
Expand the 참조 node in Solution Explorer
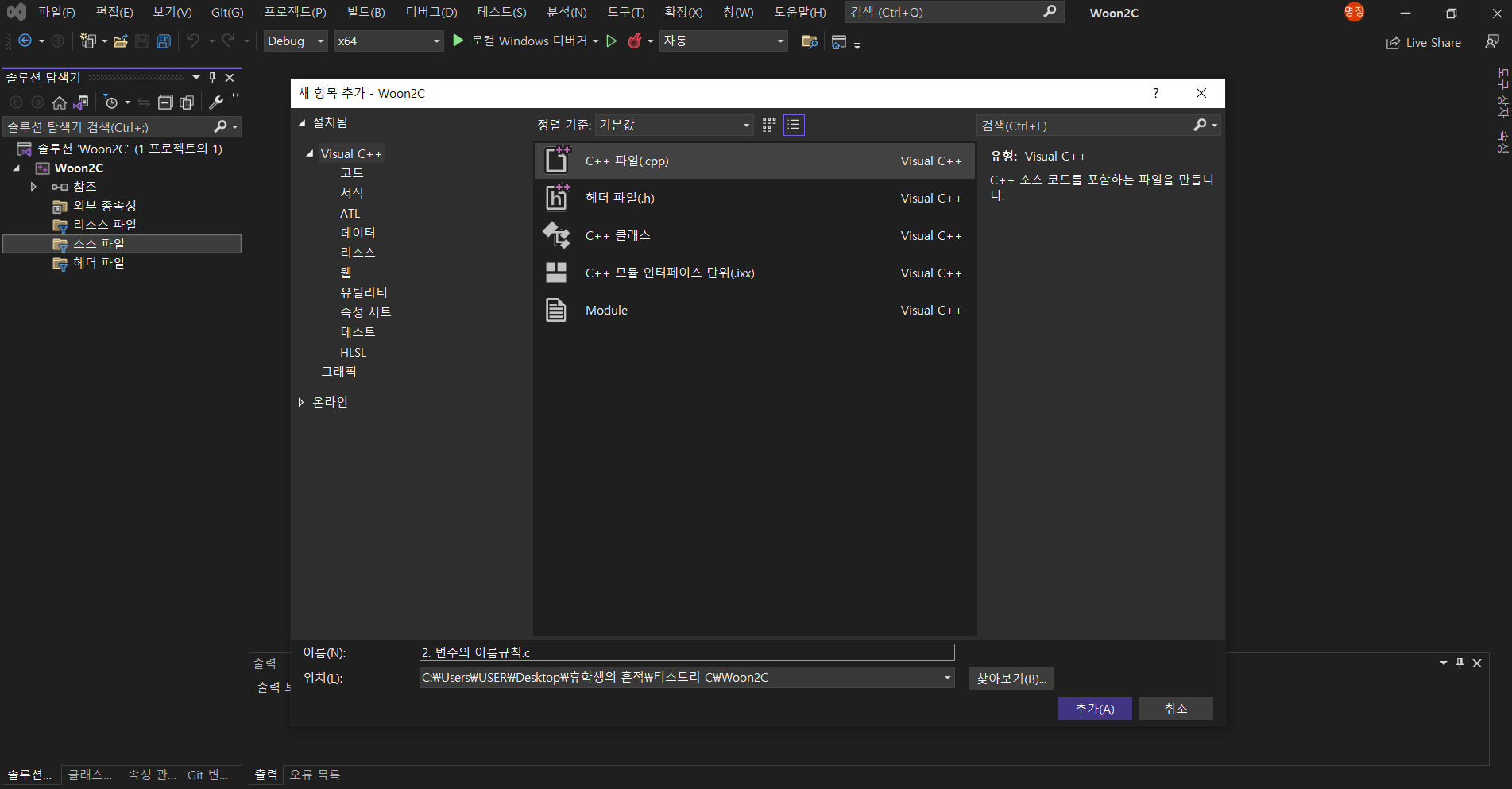[x=33, y=187]
